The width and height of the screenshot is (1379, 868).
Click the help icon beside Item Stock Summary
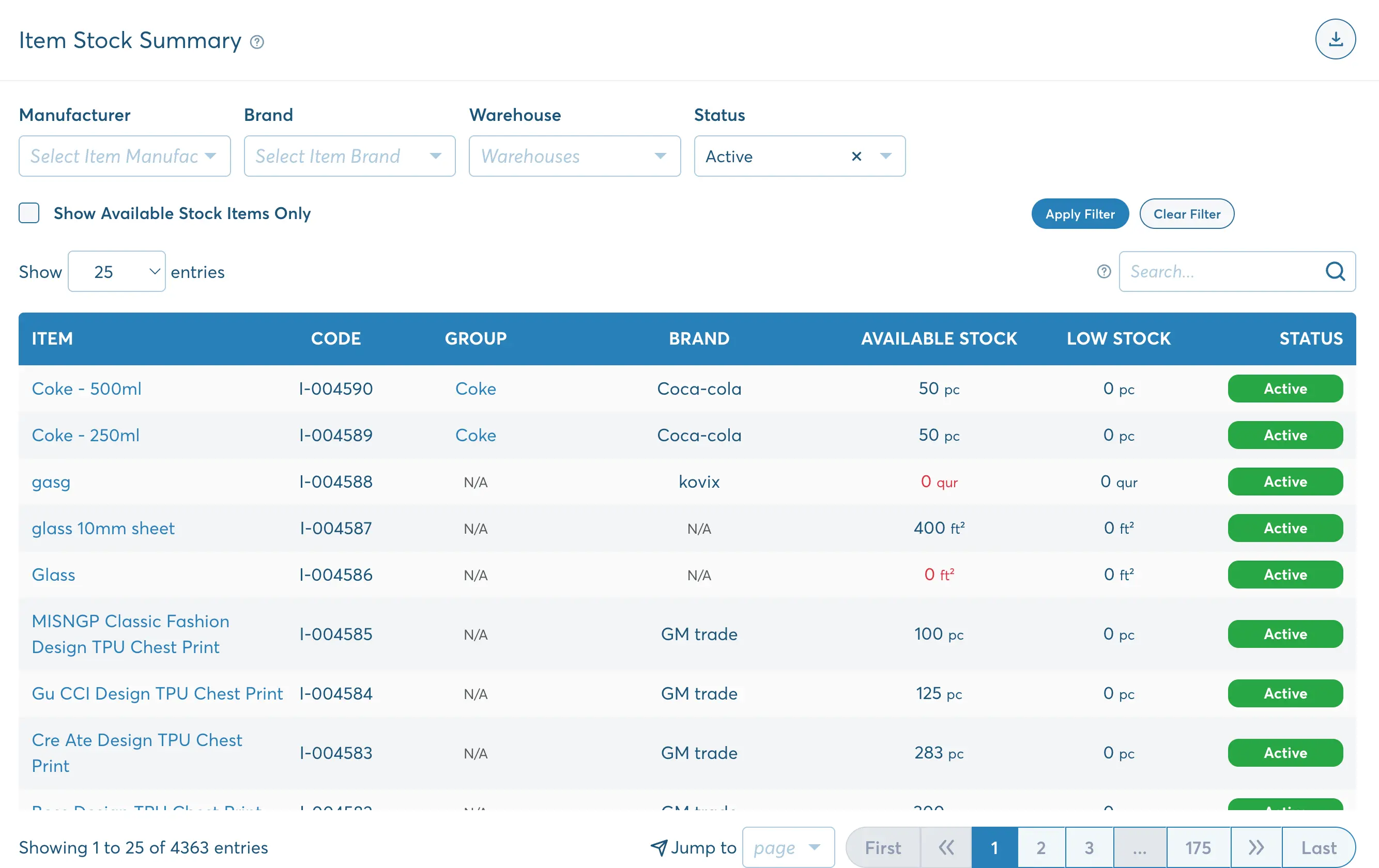(x=257, y=42)
